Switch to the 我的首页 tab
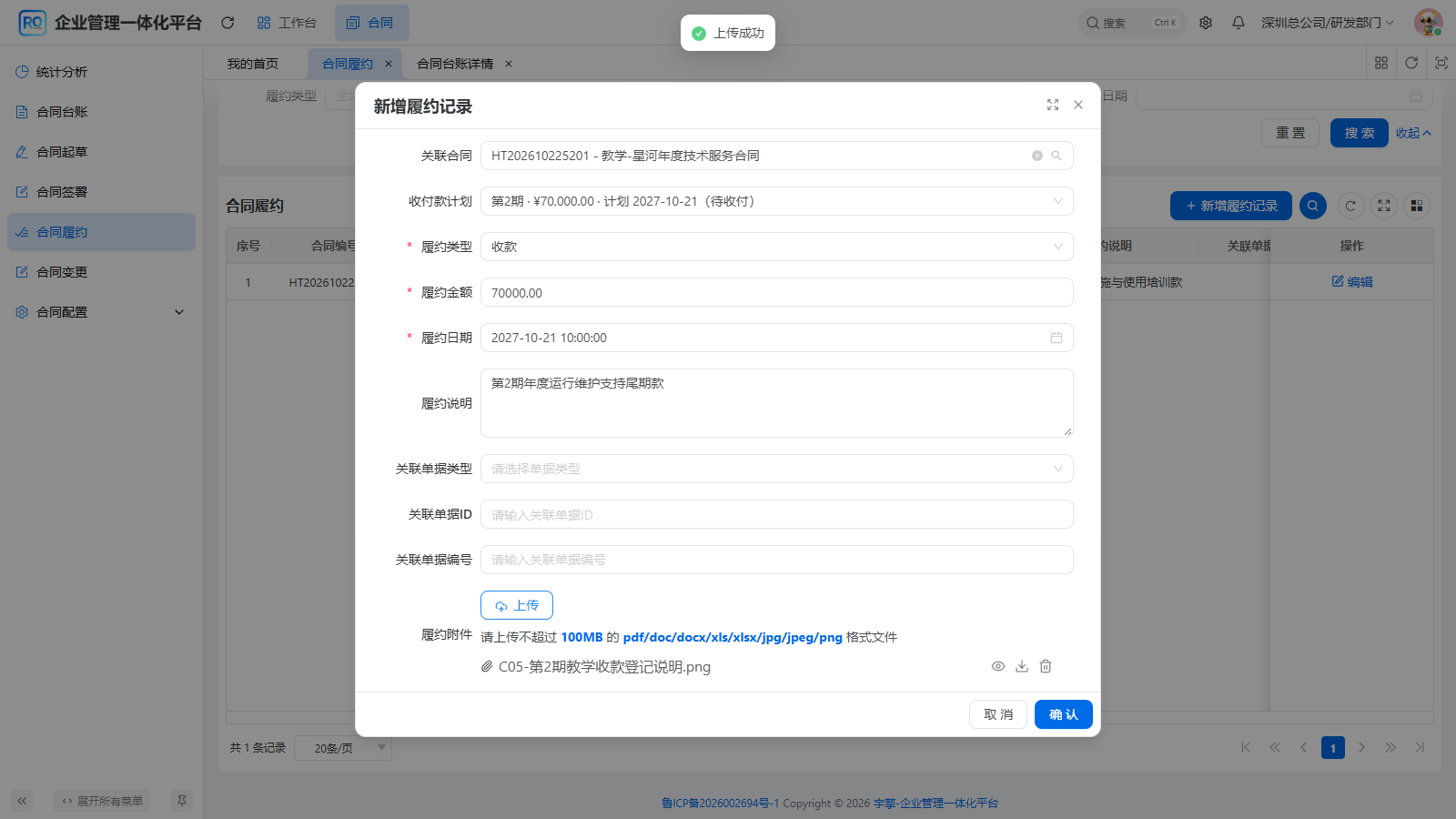The width and height of the screenshot is (1456, 819). click(253, 64)
